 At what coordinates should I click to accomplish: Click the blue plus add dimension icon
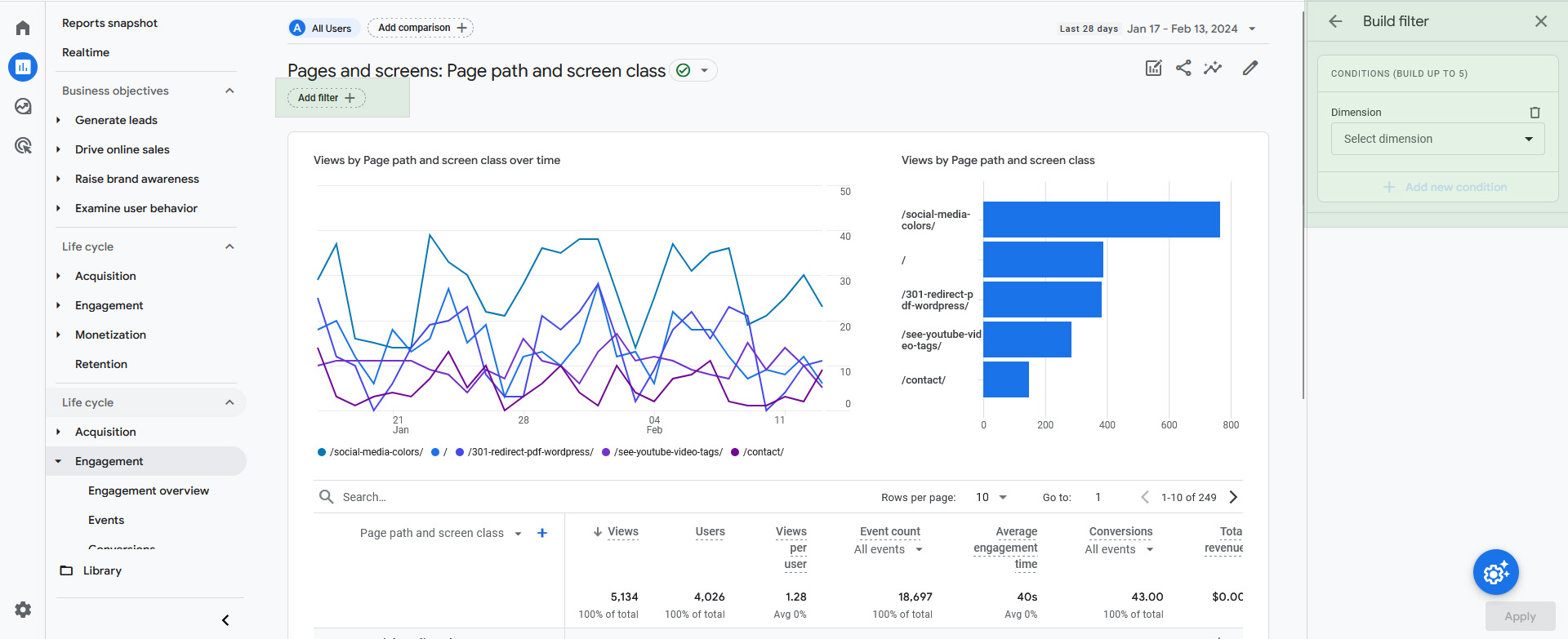pyautogui.click(x=542, y=533)
